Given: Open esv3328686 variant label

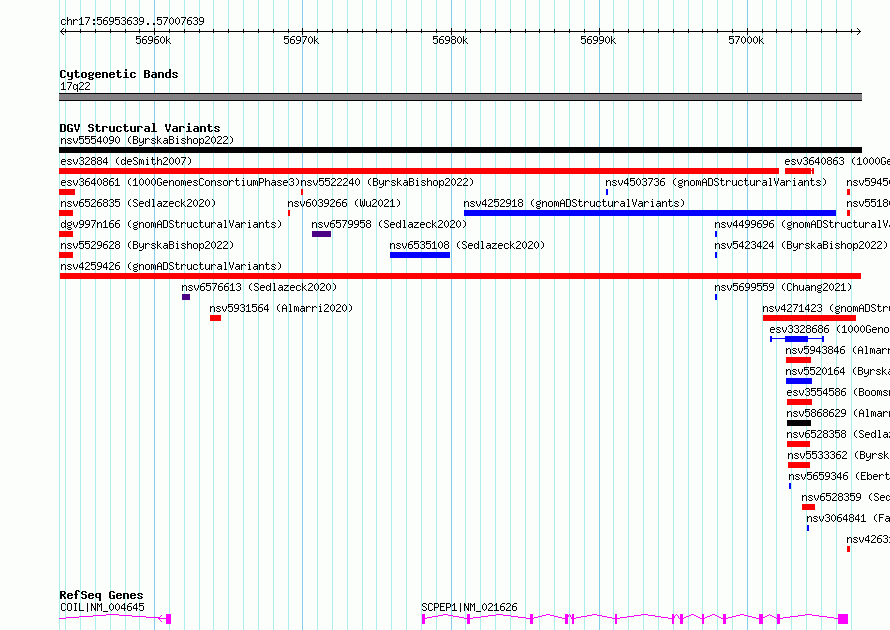Looking at the screenshot, I should [829, 329].
